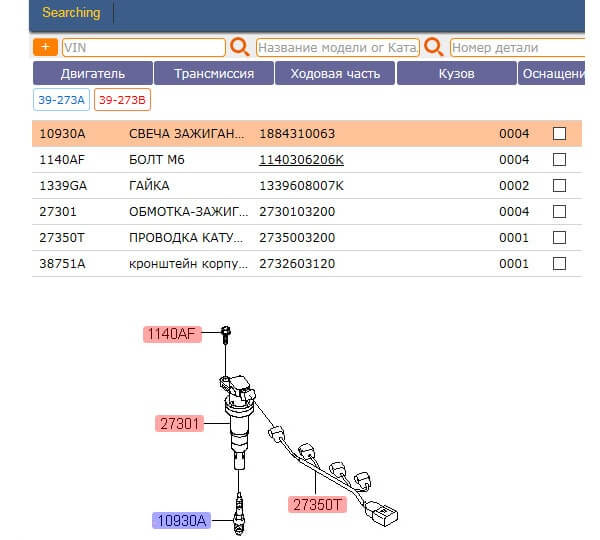Open the Трансмиссия category menu
Screen dimensions: 600x540
click(214, 73)
